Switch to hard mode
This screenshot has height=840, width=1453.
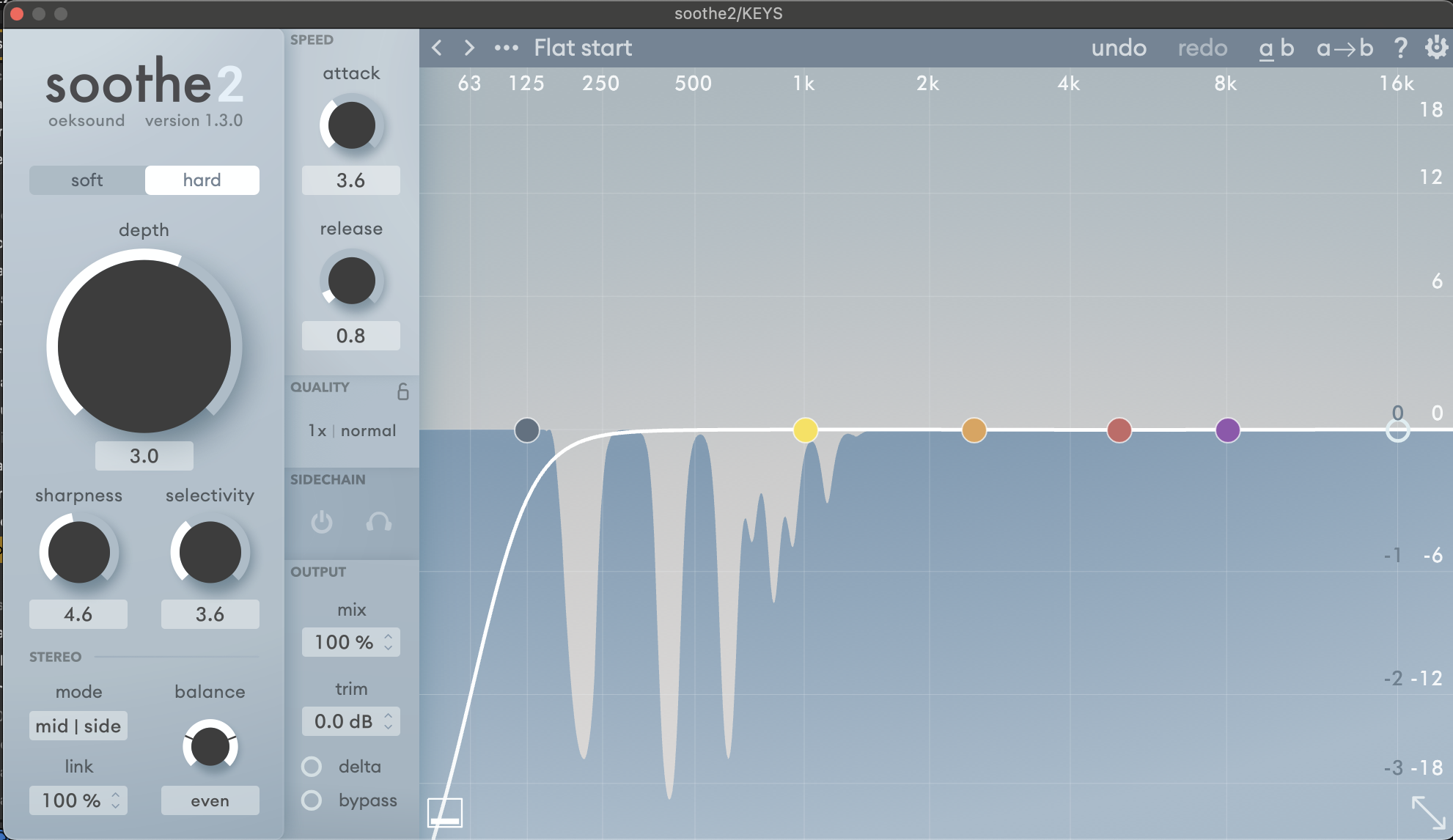[x=202, y=180]
